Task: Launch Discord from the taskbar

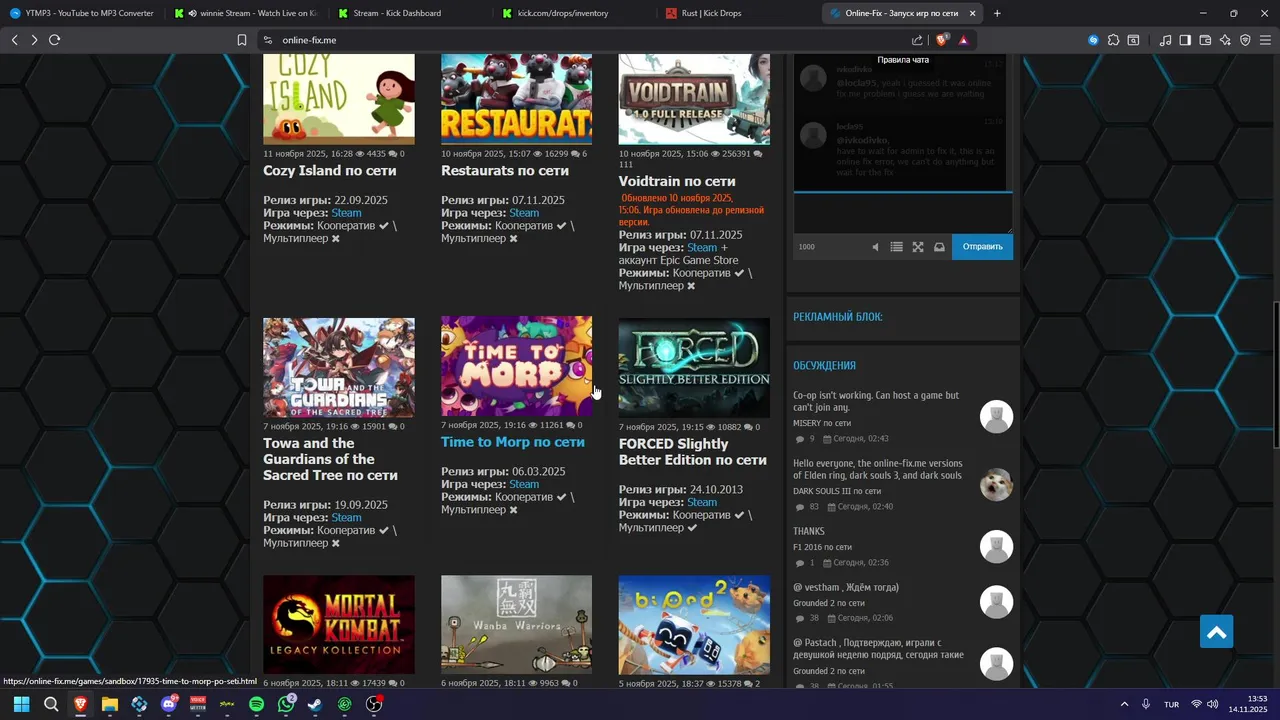Action: [x=168, y=704]
